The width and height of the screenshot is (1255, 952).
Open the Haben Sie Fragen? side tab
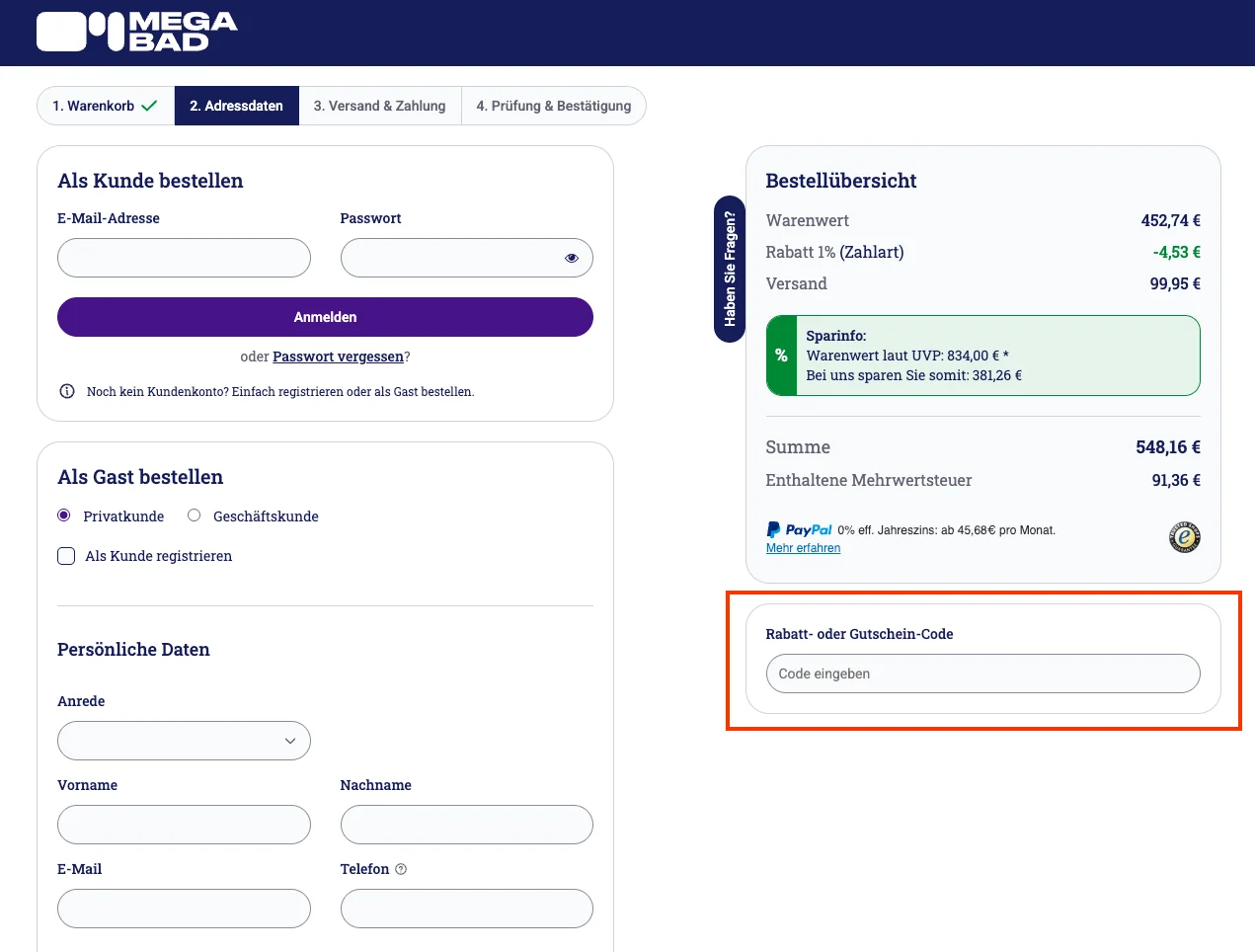coord(730,269)
